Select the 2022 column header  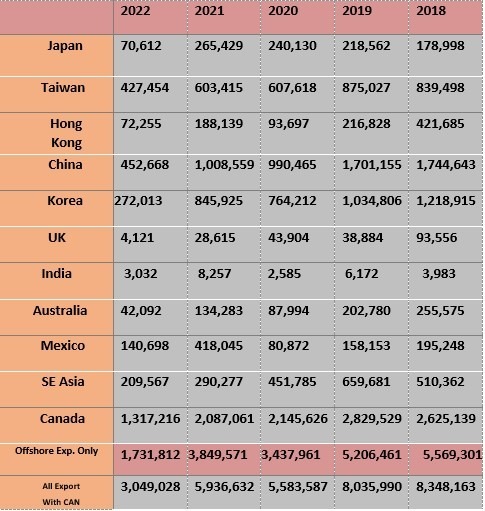135,11
